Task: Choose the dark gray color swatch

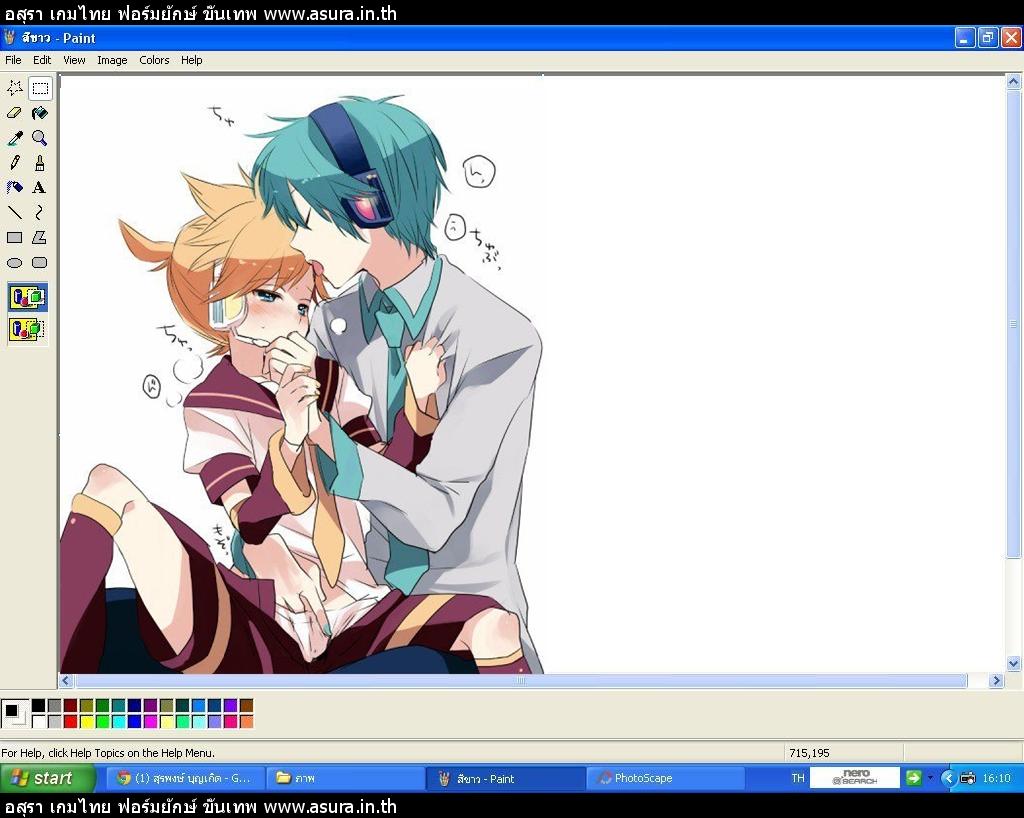Action: [54, 705]
